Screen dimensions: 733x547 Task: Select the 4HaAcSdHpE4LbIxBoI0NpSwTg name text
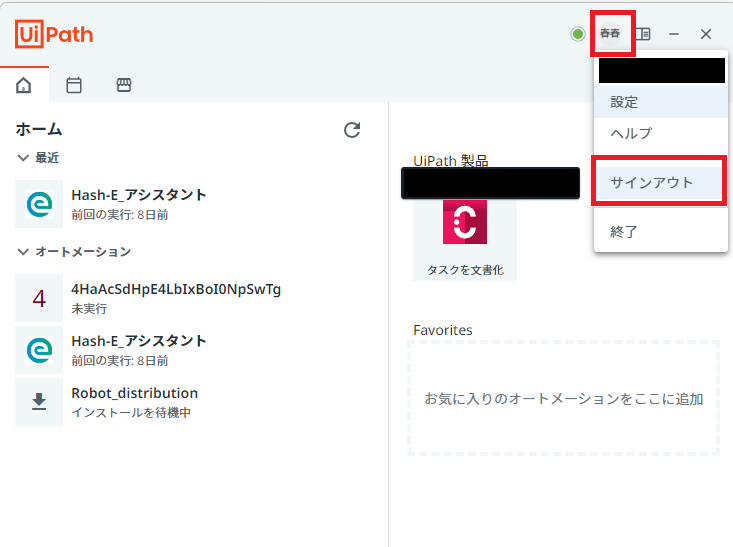[x=176, y=289]
